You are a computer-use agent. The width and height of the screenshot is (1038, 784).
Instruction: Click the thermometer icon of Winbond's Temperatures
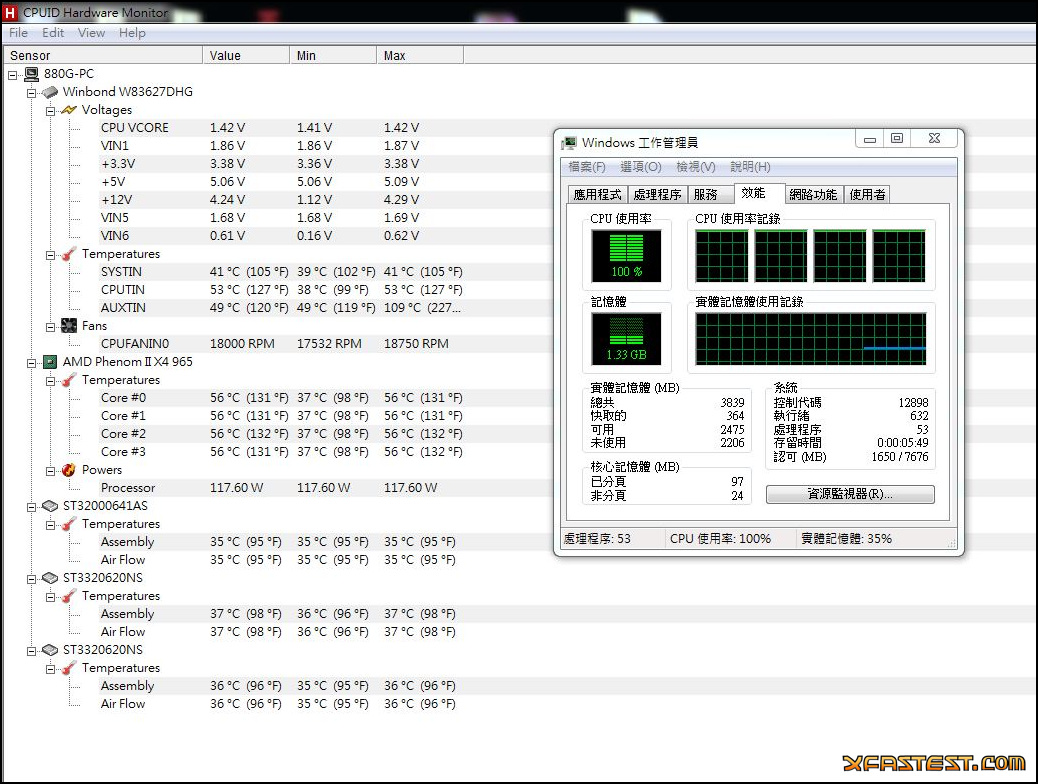[69, 254]
